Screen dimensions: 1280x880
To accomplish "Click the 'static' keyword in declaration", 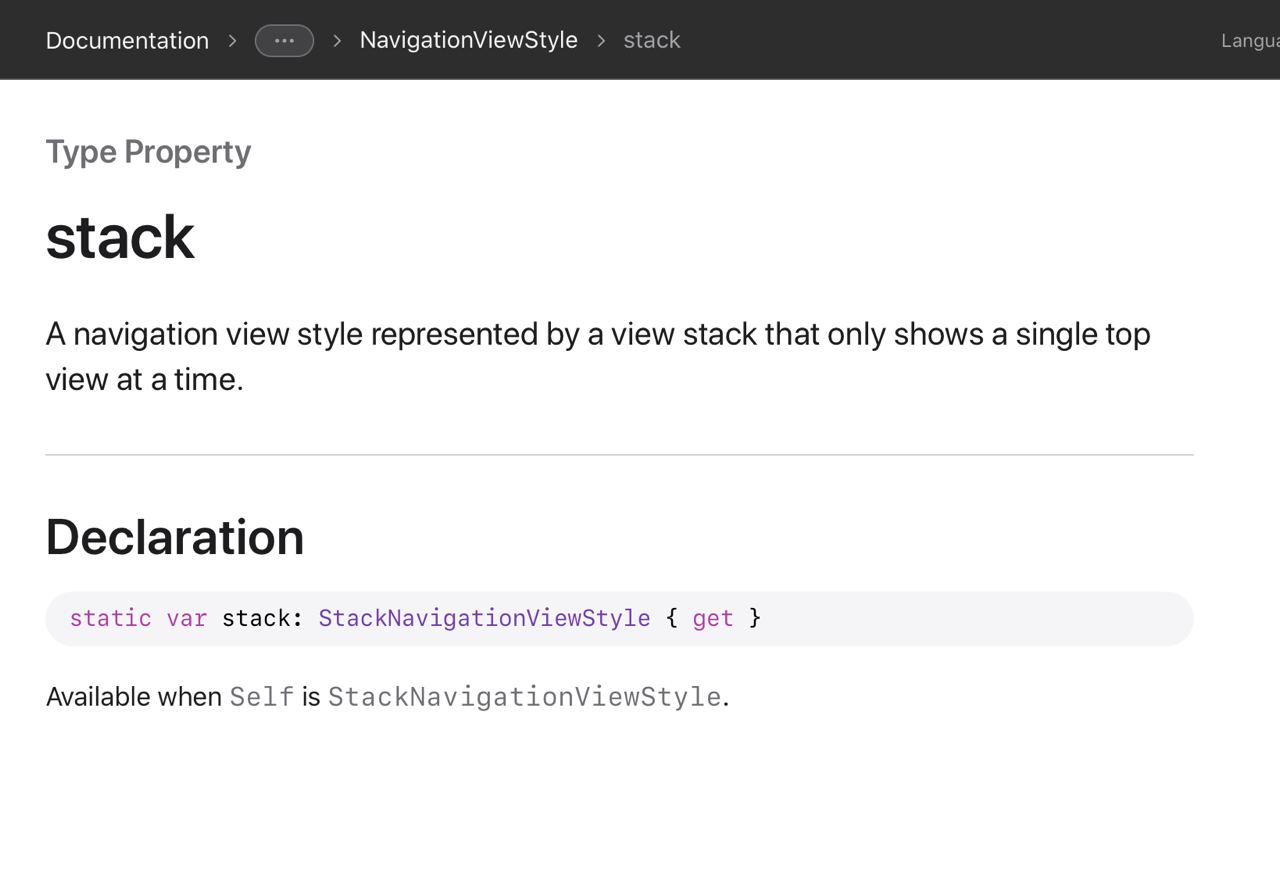I will 110,618.
